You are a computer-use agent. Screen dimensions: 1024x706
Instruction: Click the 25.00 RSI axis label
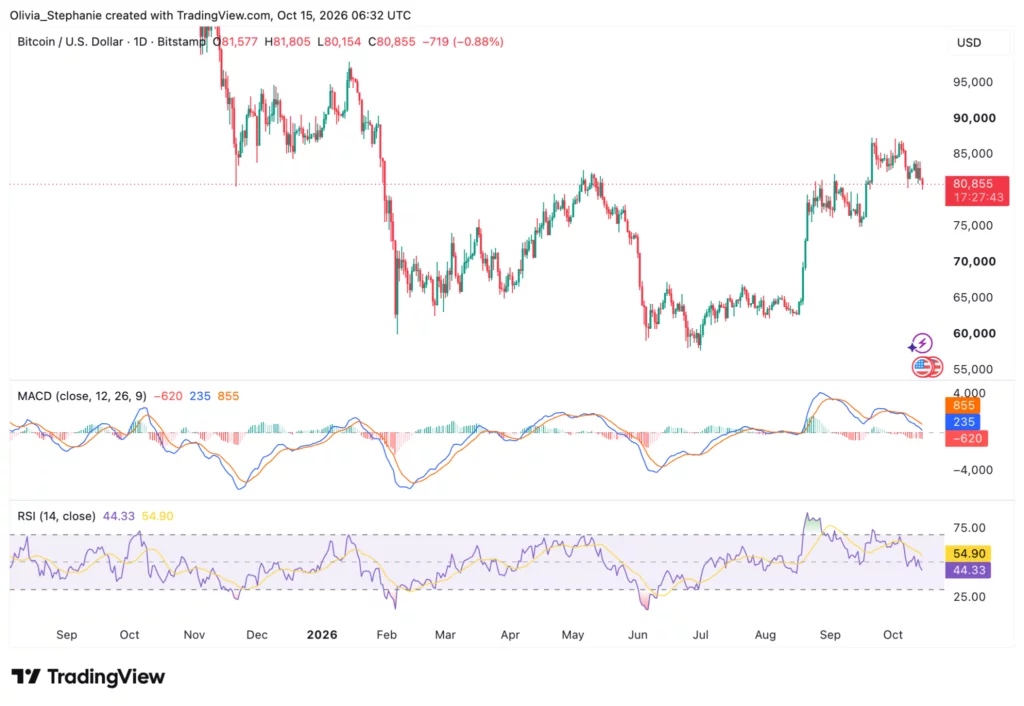coord(970,596)
